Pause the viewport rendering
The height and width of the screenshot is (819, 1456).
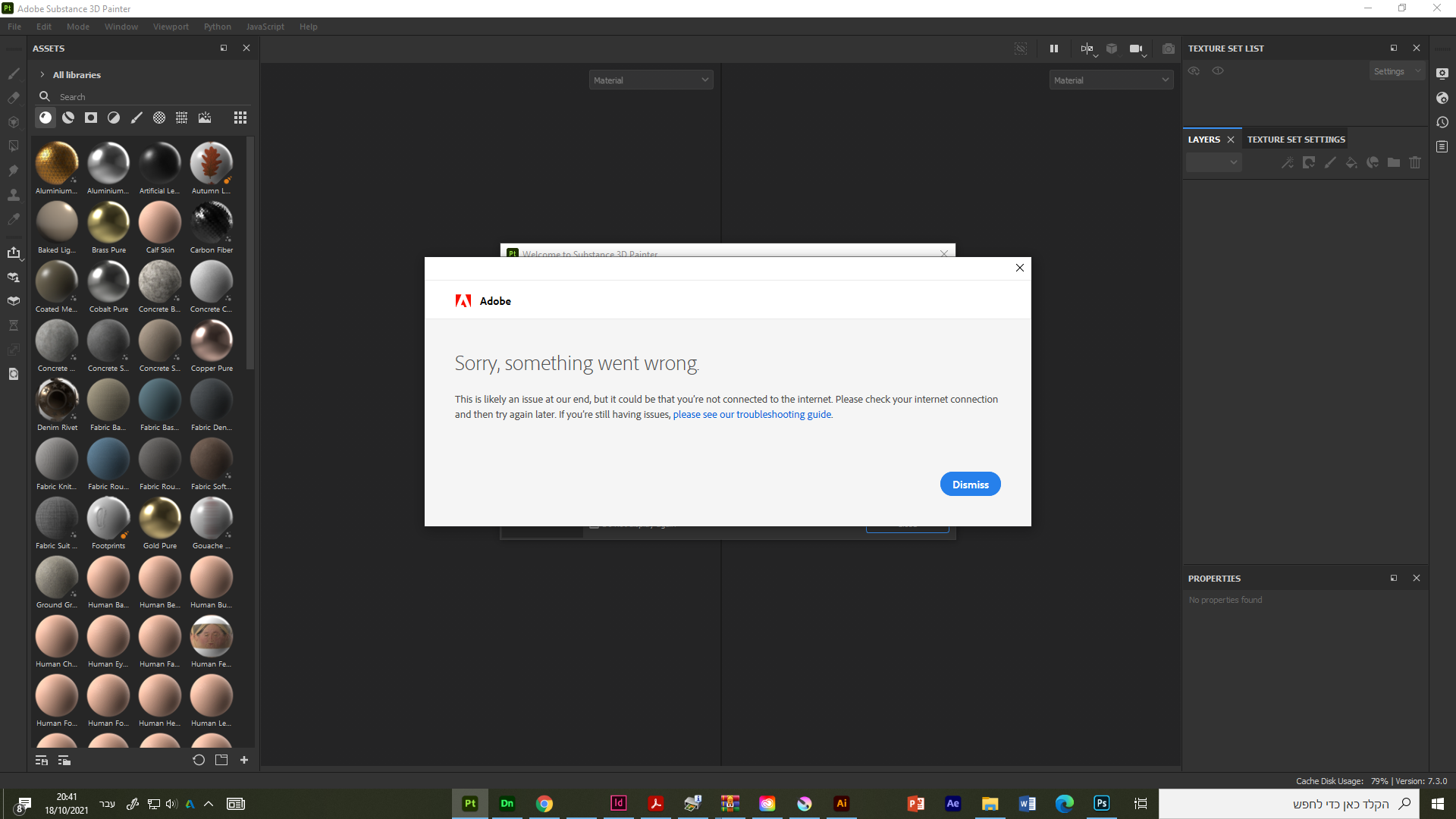[x=1053, y=48]
